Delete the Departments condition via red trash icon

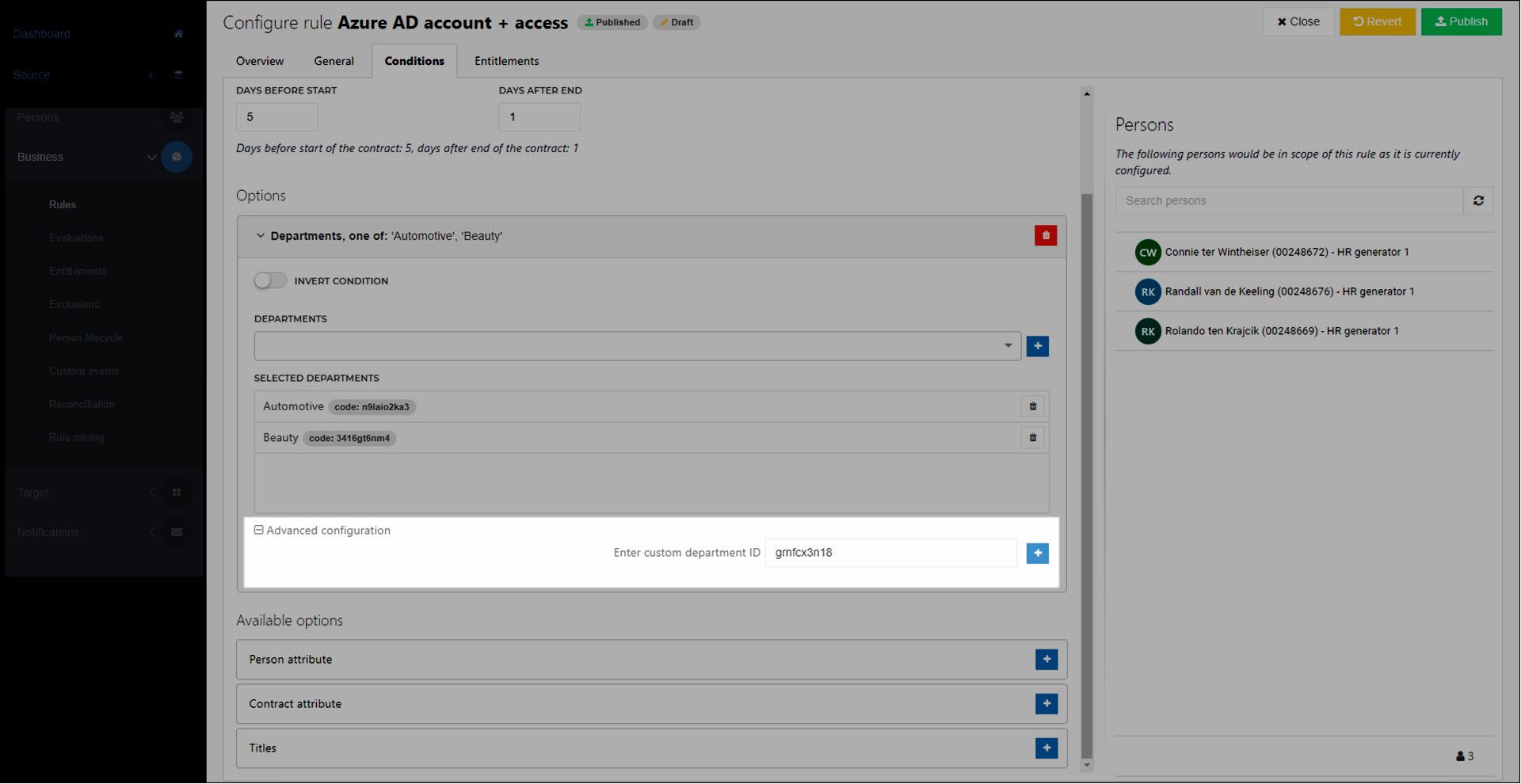pyautogui.click(x=1046, y=235)
